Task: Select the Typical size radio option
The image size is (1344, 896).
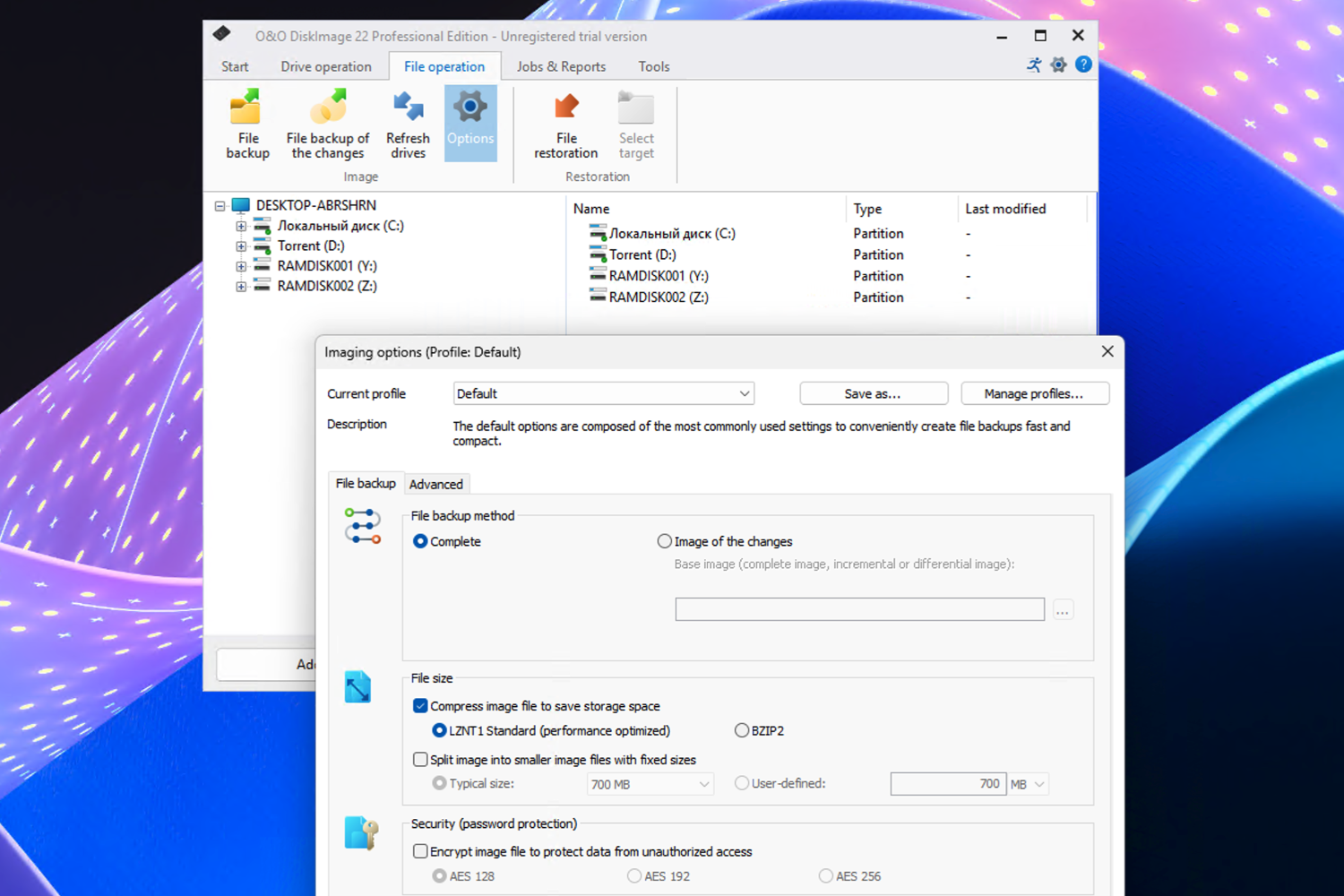Action: point(439,783)
